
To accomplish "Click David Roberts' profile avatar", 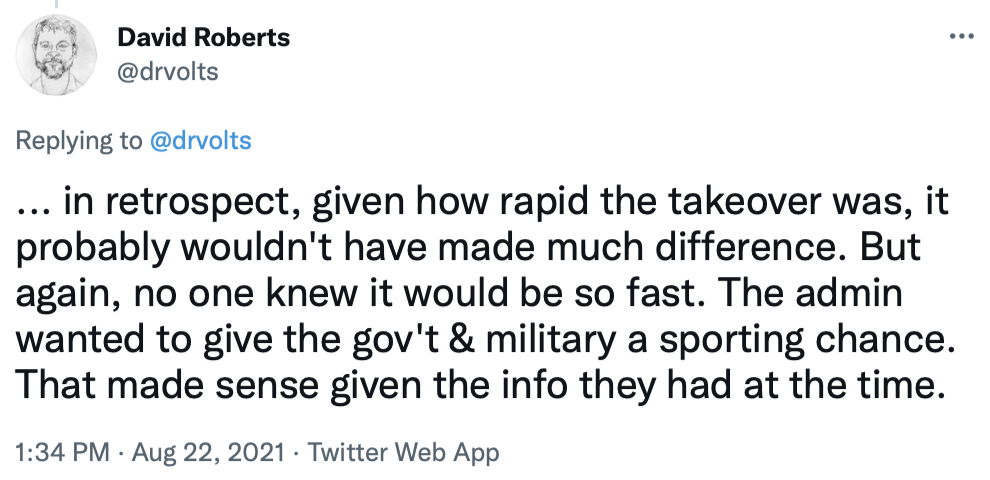I will click(58, 54).
